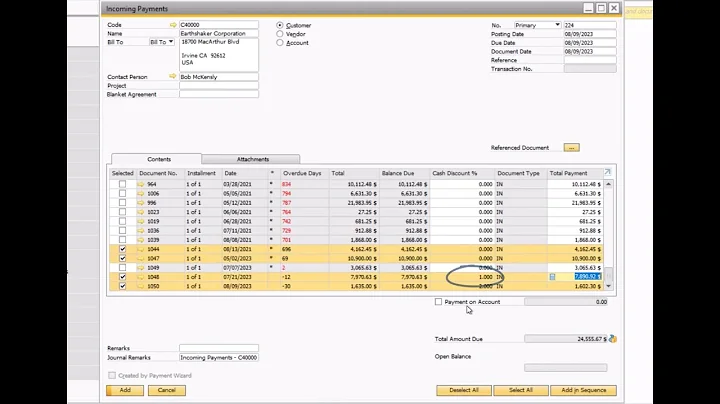Click the Name field Earthshaker Corporation
The width and height of the screenshot is (720, 404).
219,34
